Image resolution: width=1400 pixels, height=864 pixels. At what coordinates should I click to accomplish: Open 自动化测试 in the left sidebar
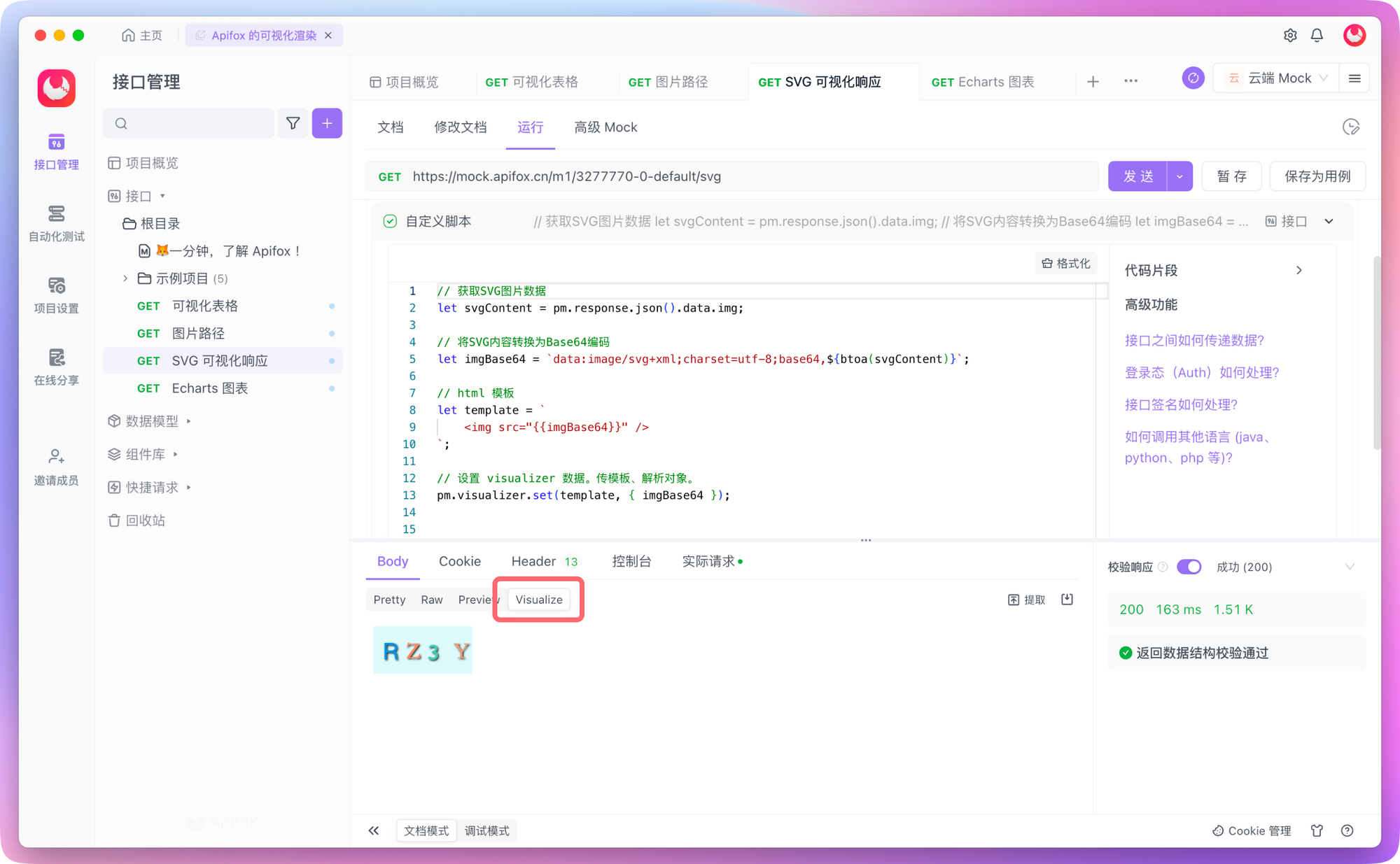[57, 224]
